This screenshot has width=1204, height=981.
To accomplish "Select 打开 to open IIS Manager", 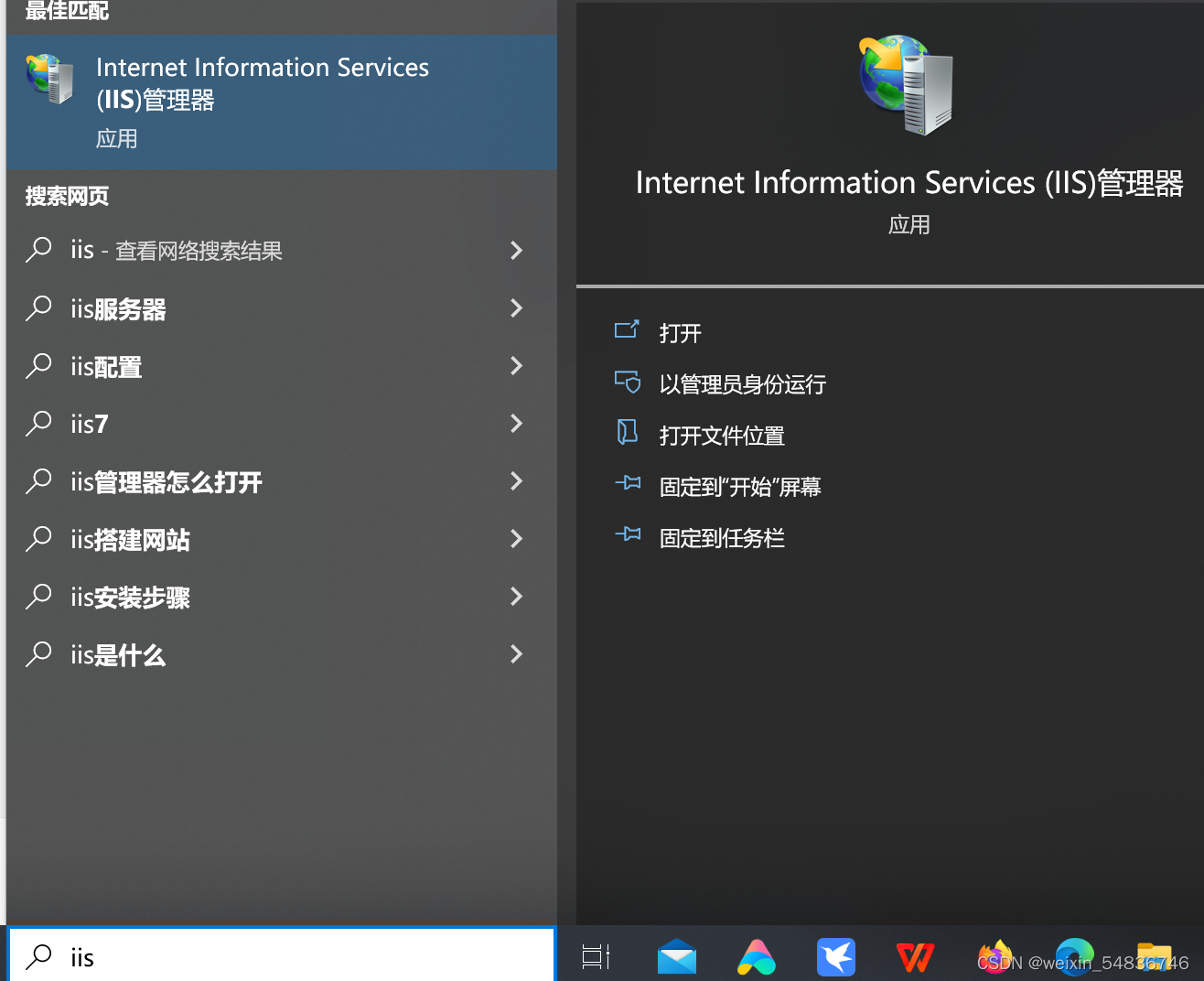I will tap(681, 333).
